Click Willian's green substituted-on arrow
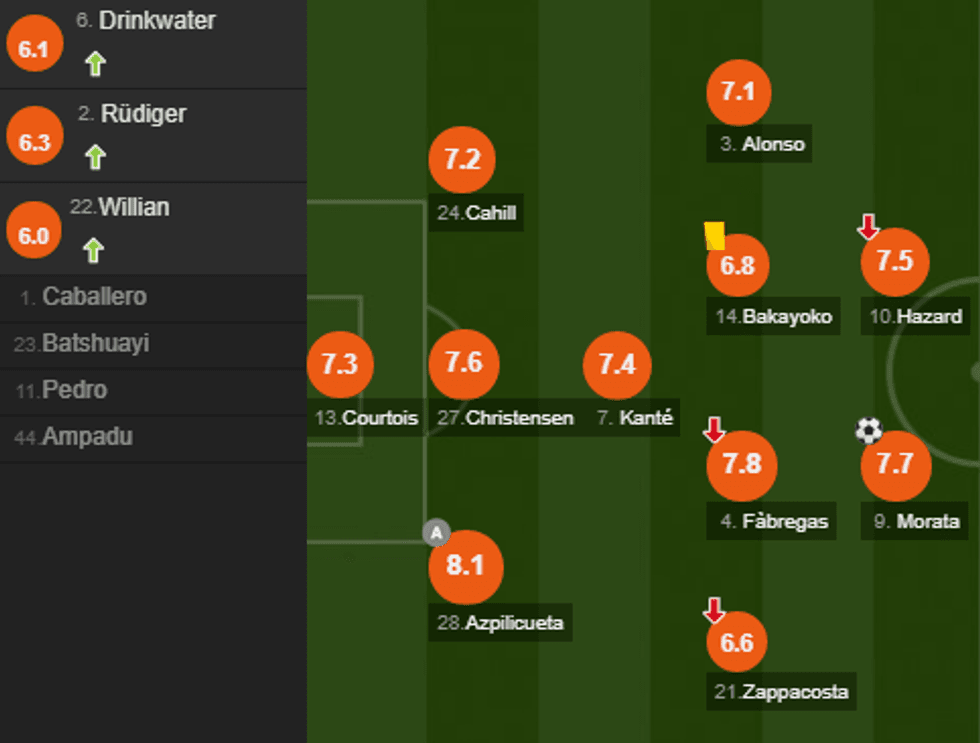The width and height of the screenshot is (980, 743). pos(94,250)
